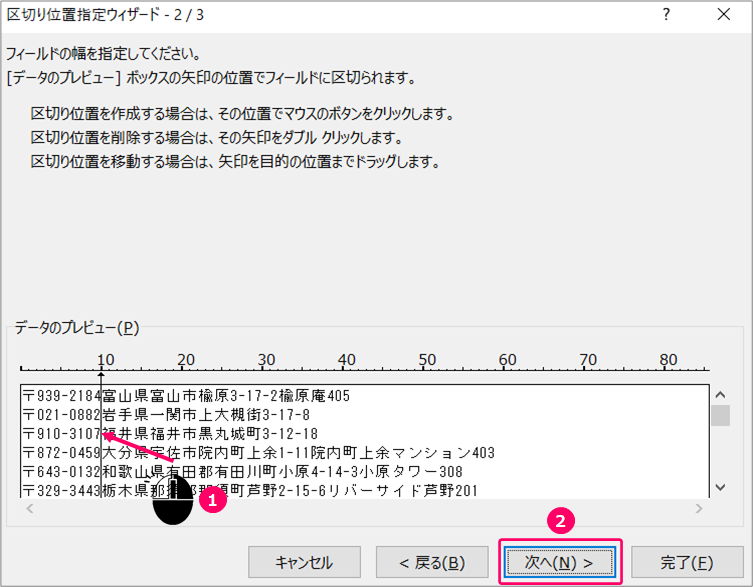Click the キャンセル button

304,562
